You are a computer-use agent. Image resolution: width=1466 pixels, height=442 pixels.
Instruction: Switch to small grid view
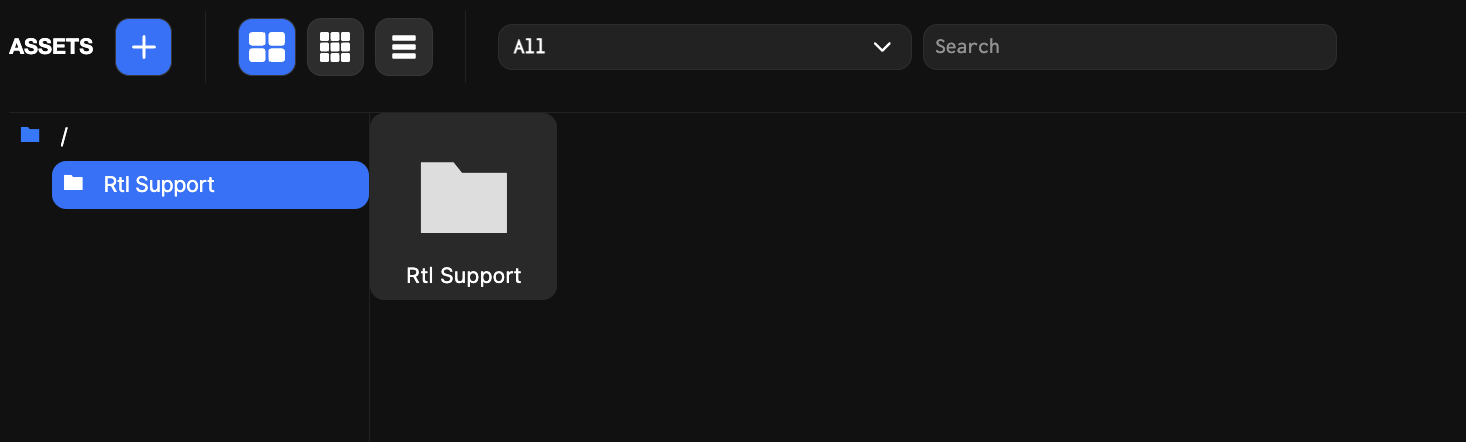point(335,47)
